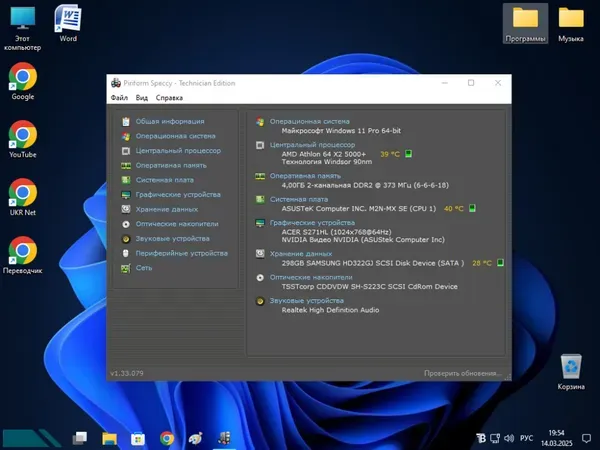Open Системная плата in the sidebar
Image resolution: width=600 pixels, height=450 pixels.
coord(165,180)
